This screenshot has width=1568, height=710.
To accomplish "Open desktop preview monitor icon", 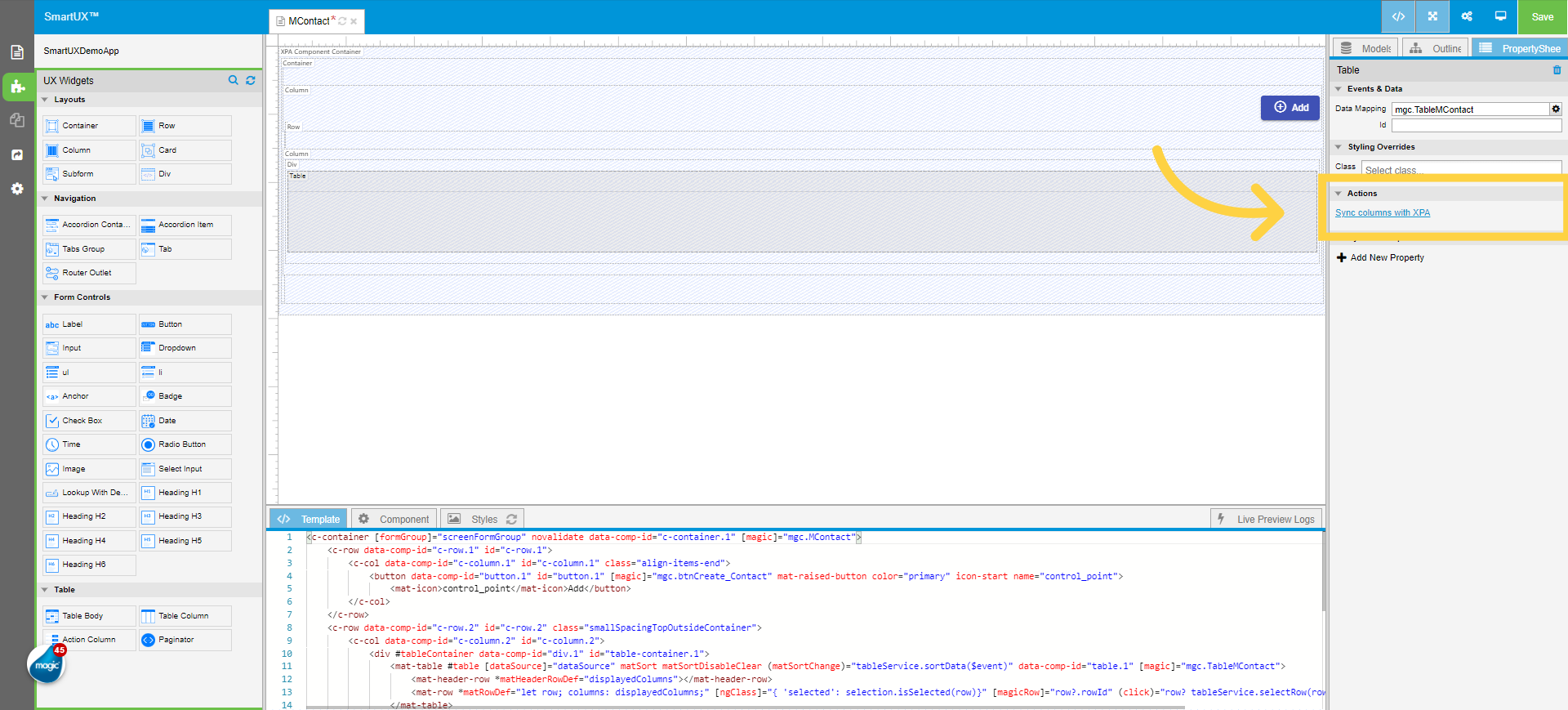I will pyautogui.click(x=1501, y=16).
